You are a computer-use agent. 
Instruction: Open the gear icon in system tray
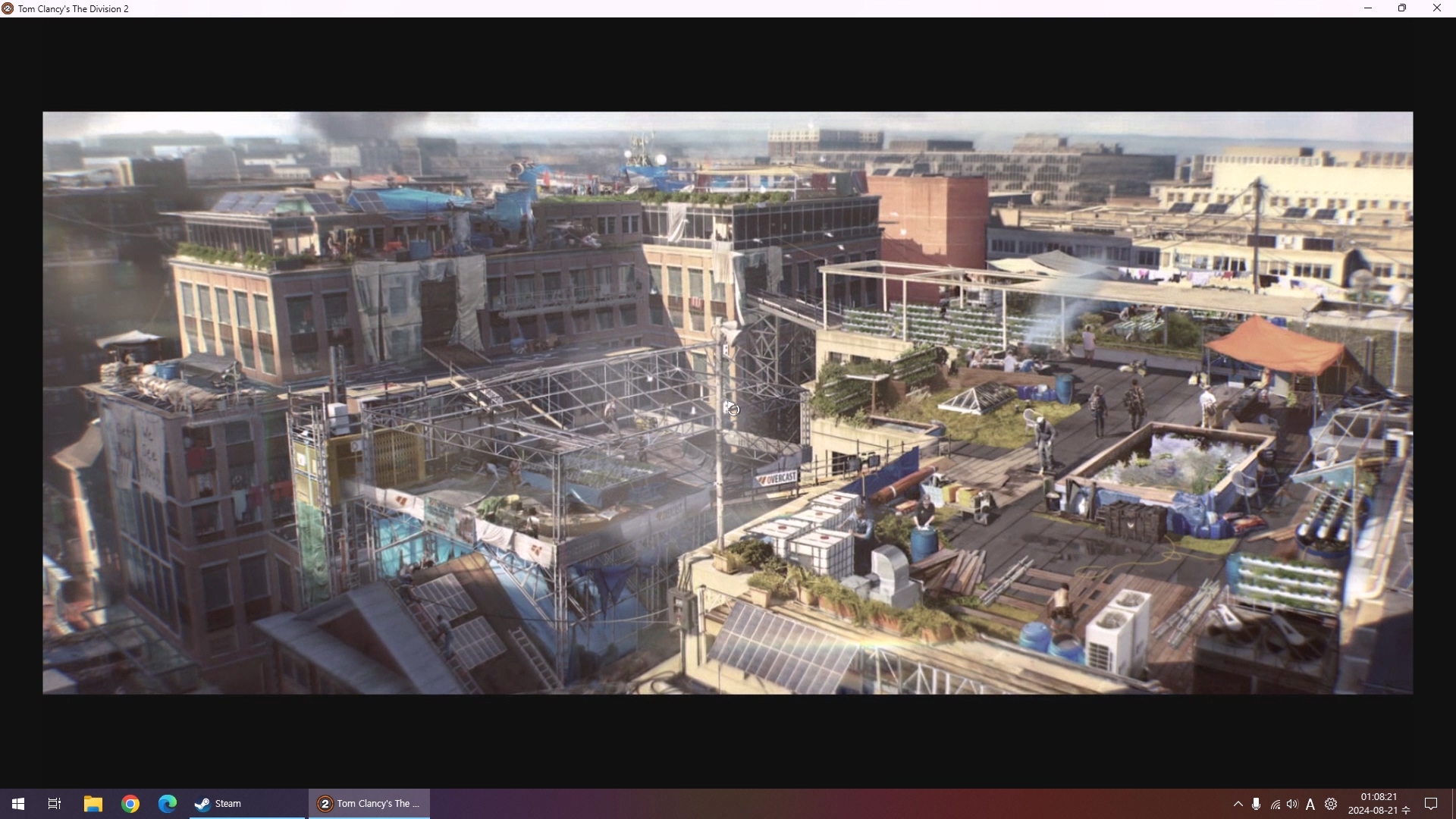click(1331, 804)
